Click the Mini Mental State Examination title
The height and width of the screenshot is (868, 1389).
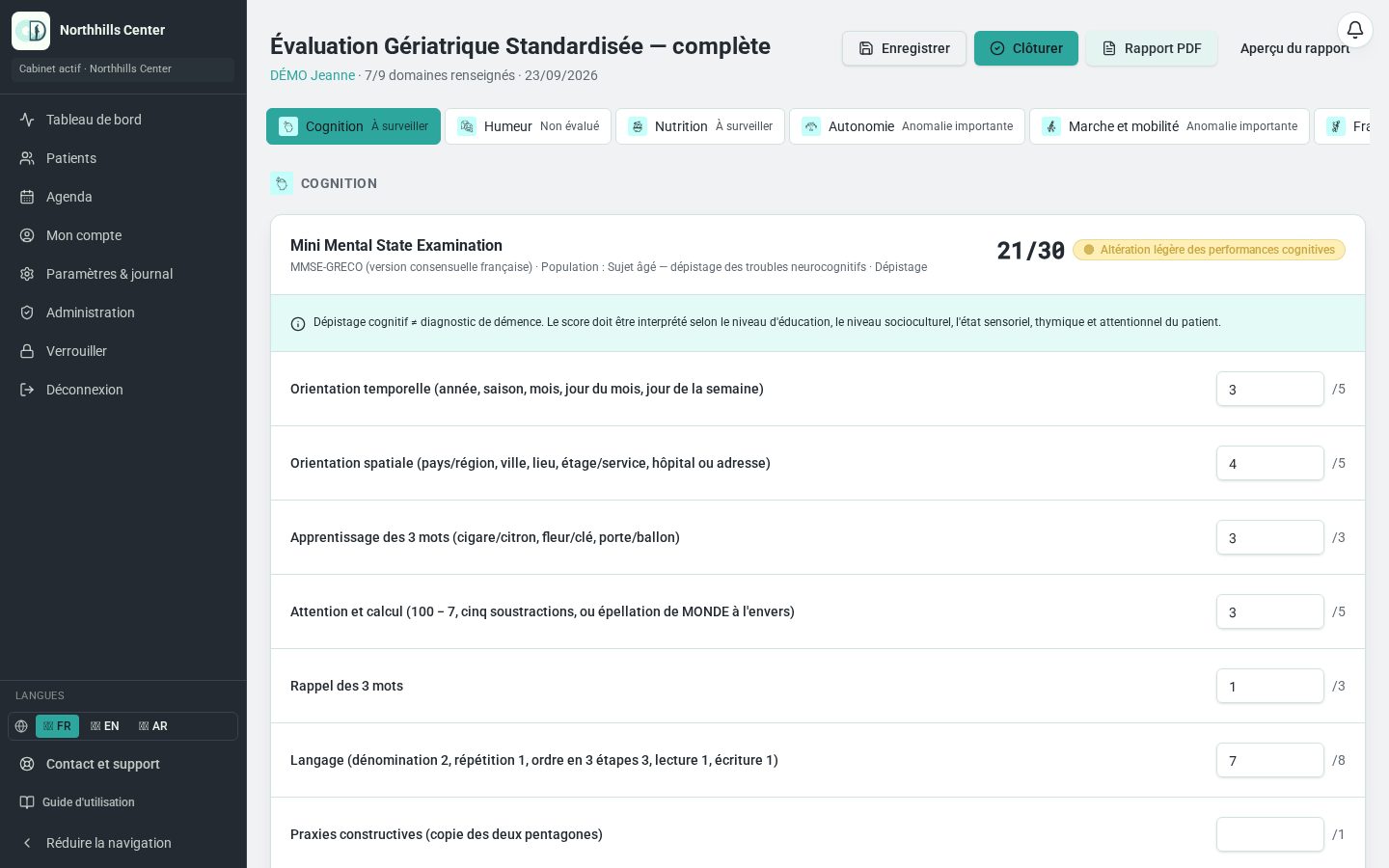pos(396,245)
